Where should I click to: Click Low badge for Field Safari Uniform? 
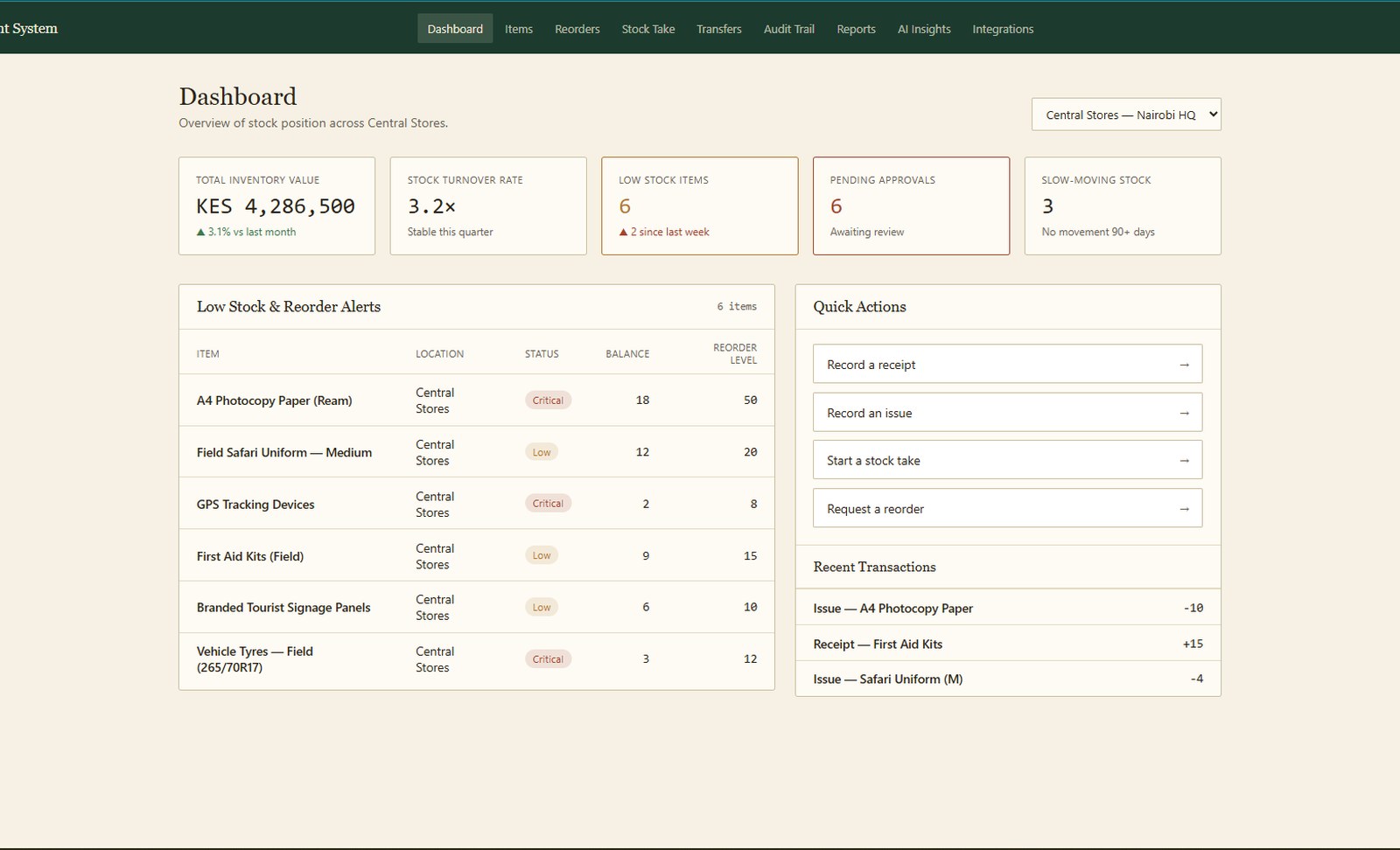coord(542,452)
